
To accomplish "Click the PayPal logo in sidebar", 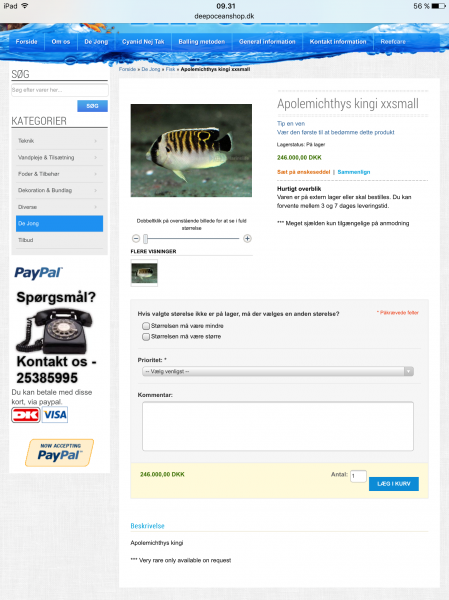I will coord(38,272).
